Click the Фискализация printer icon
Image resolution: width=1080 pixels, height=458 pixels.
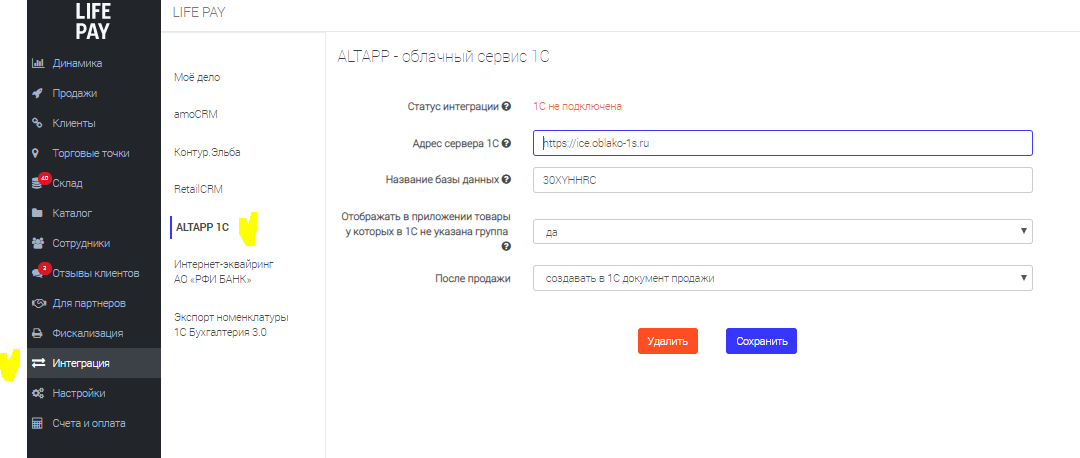coord(39,333)
